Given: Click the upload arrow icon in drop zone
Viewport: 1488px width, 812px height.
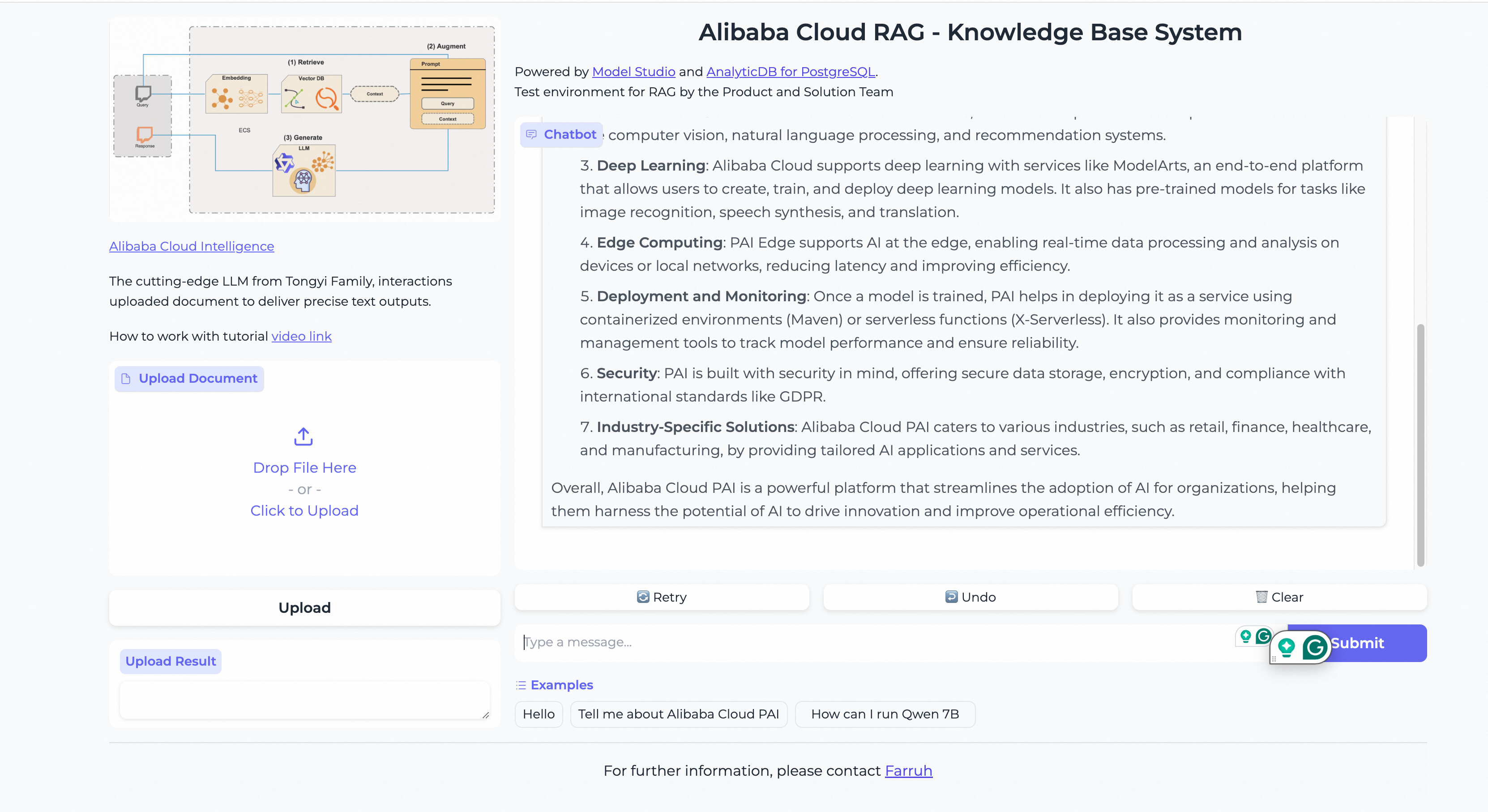Looking at the screenshot, I should [304, 436].
